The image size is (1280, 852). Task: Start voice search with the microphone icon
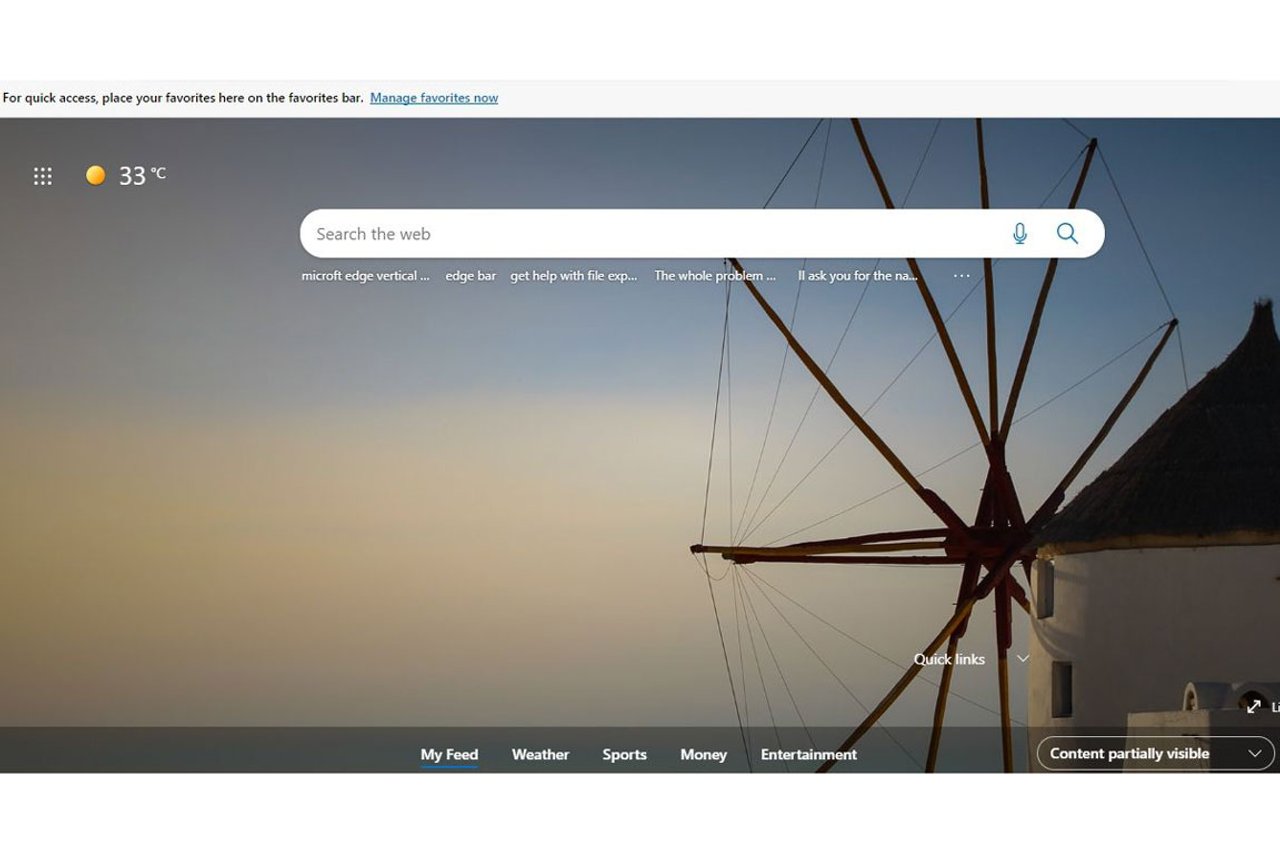(1019, 233)
